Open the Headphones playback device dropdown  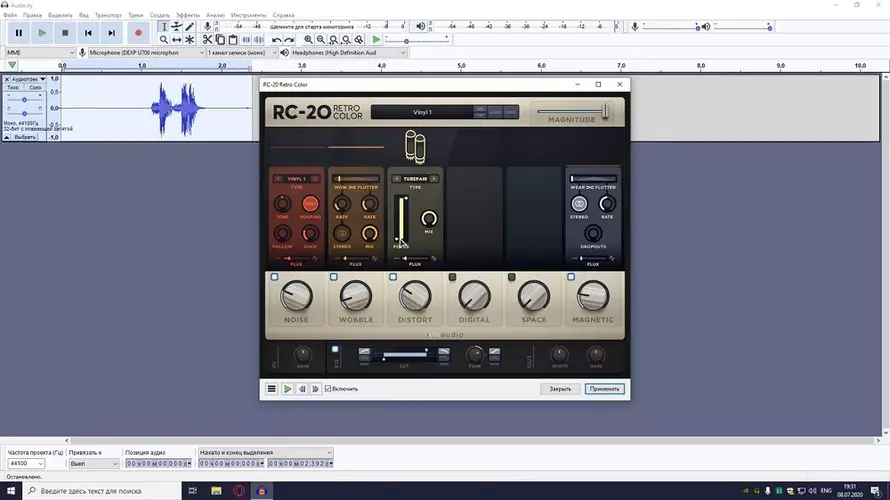pyautogui.click(x=349, y=53)
